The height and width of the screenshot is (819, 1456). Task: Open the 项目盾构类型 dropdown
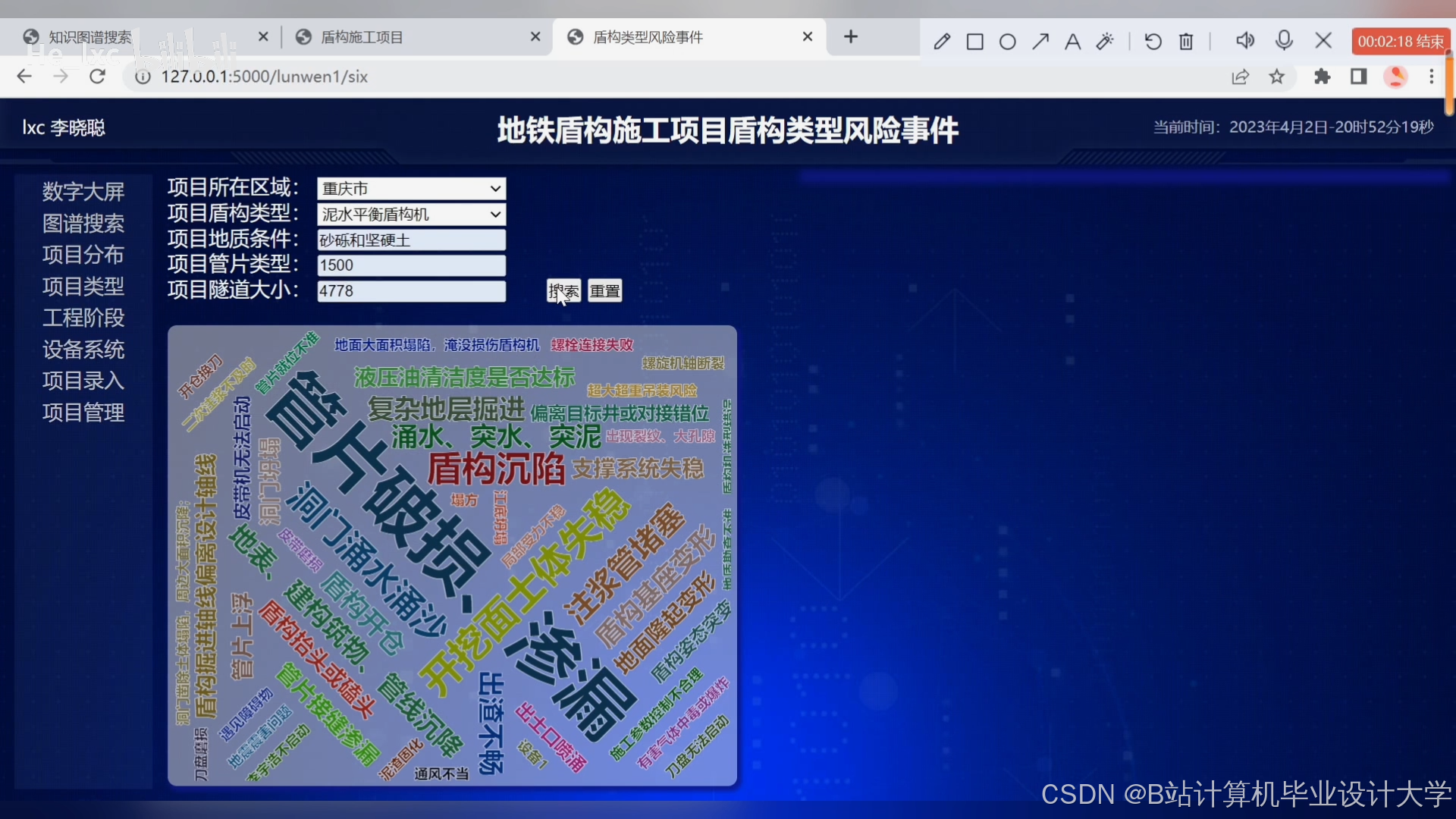(x=411, y=215)
